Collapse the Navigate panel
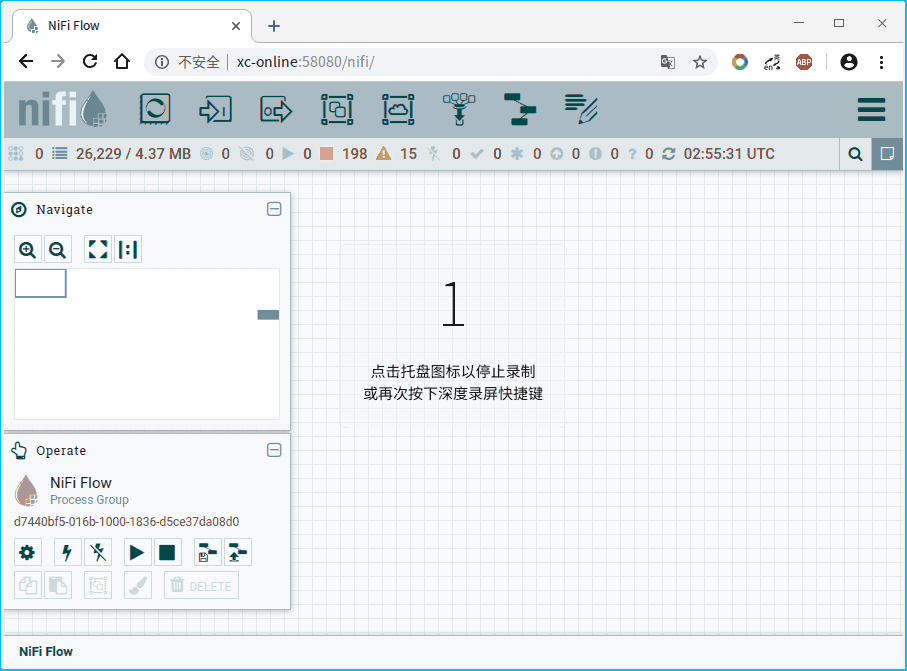 pos(274,209)
